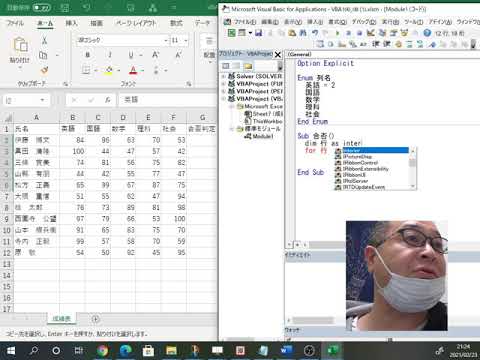The height and width of the screenshot is (360, 480).
Task: Click the Format Painter brush icon
Action: click(44, 70)
